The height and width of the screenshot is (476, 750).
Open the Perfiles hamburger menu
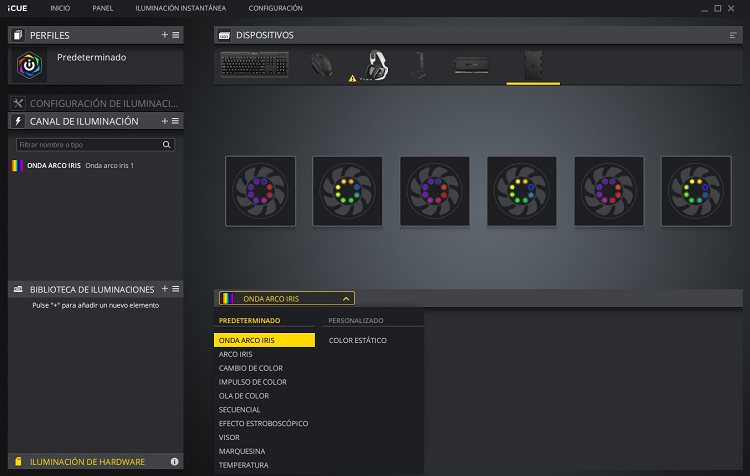tap(176, 35)
